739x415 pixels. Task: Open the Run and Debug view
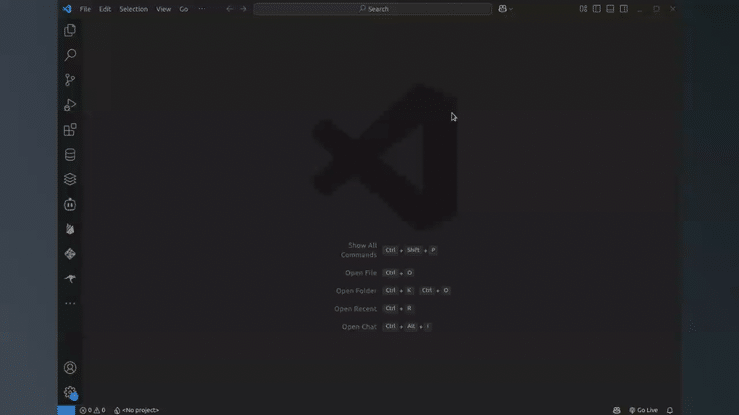click(x=70, y=105)
